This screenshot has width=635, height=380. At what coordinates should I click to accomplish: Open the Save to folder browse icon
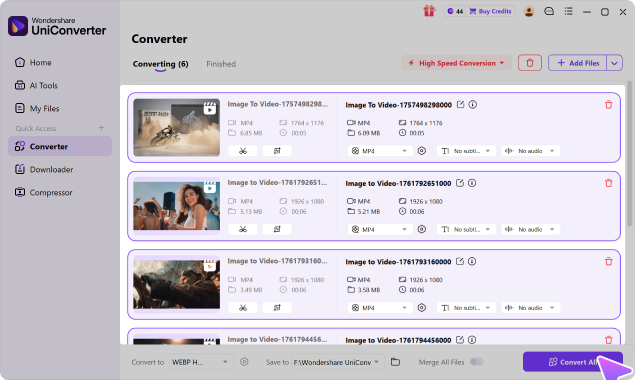[395, 362]
